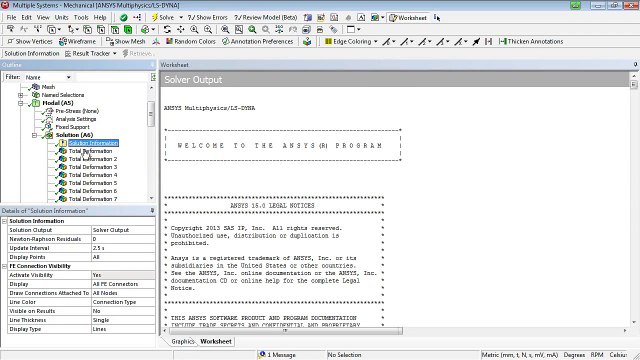Image resolution: width=640 pixels, height=360 pixels.
Task: Click the Solution Output value cell
Action: point(123,230)
